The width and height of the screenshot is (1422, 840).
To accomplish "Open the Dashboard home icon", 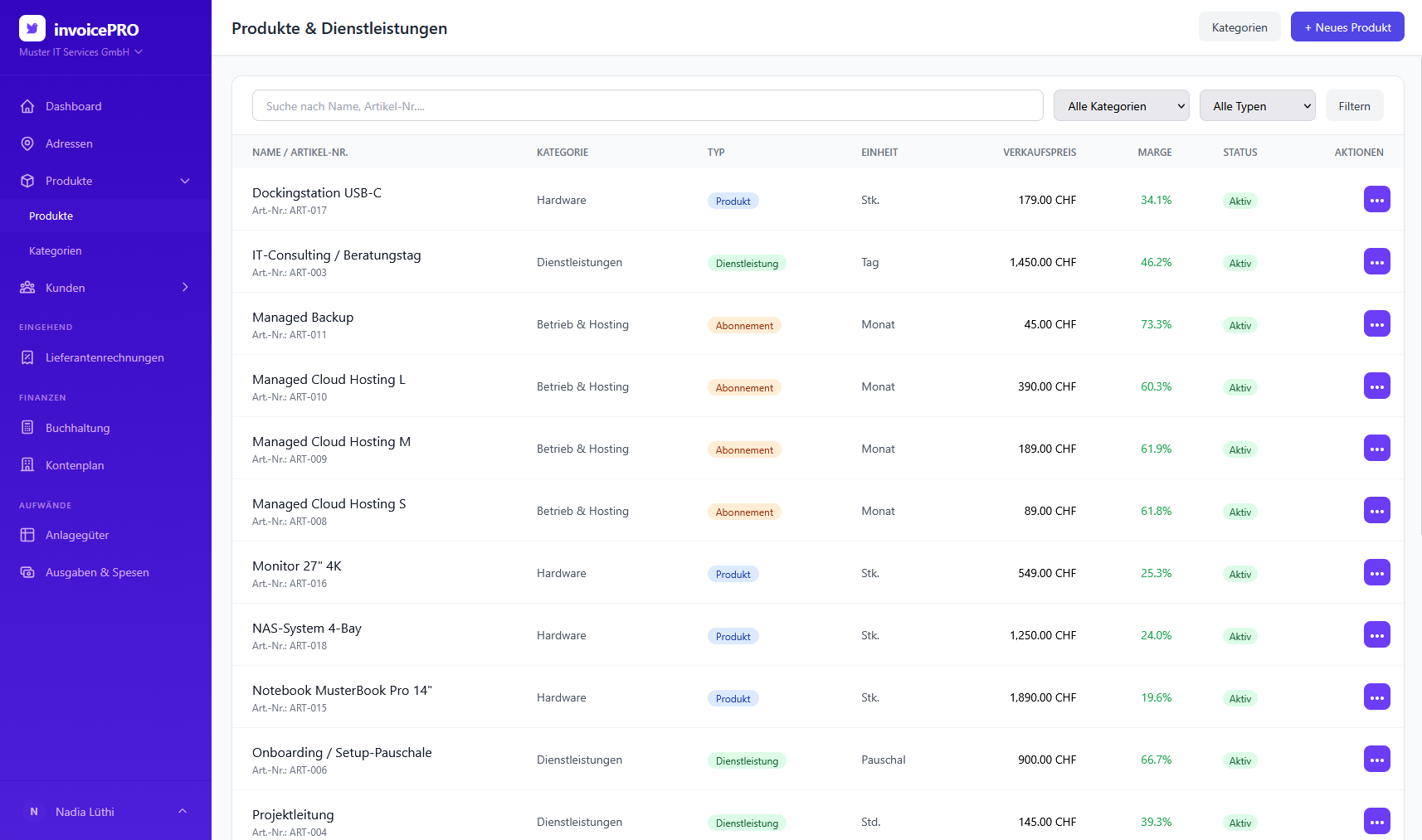I will tap(27, 106).
